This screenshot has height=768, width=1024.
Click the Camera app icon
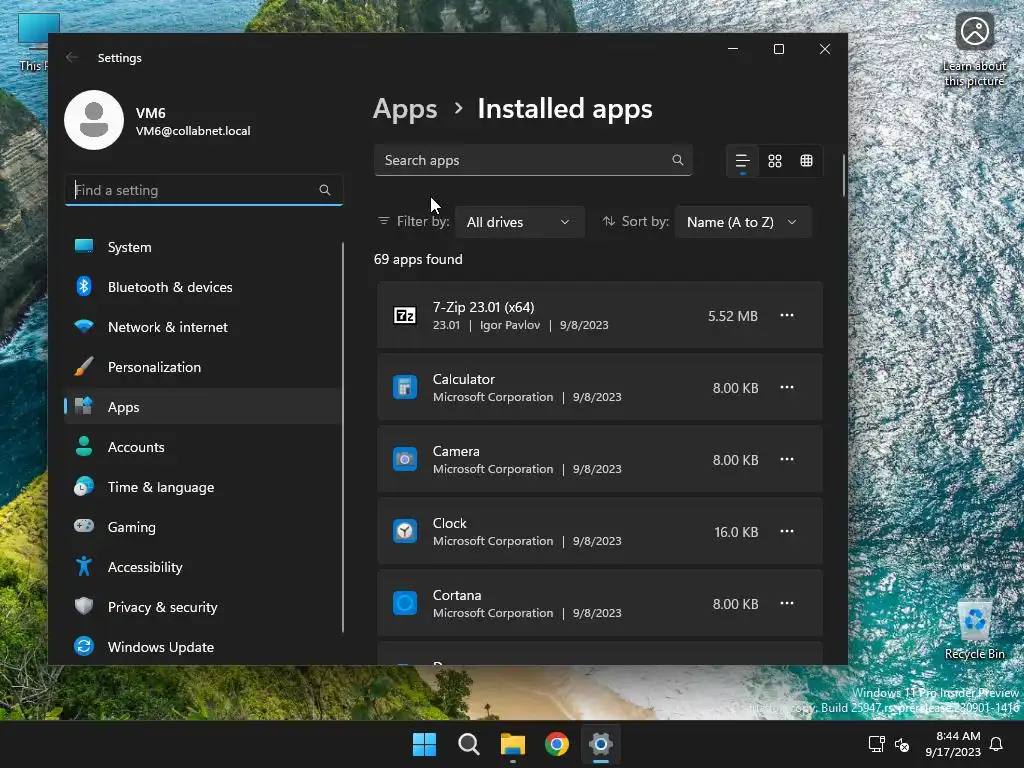pyautogui.click(x=405, y=459)
